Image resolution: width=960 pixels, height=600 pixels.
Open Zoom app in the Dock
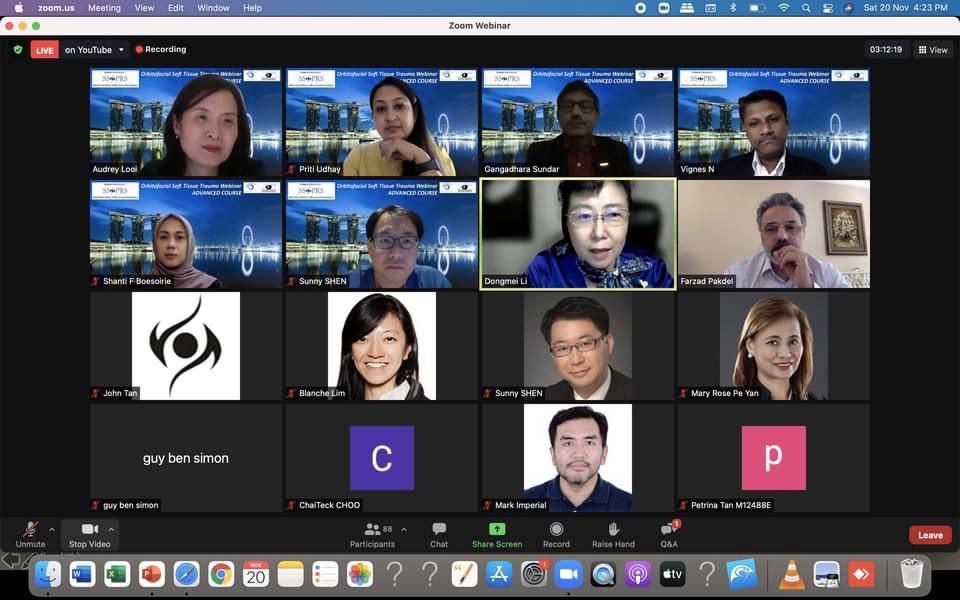[x=568, y=574]
